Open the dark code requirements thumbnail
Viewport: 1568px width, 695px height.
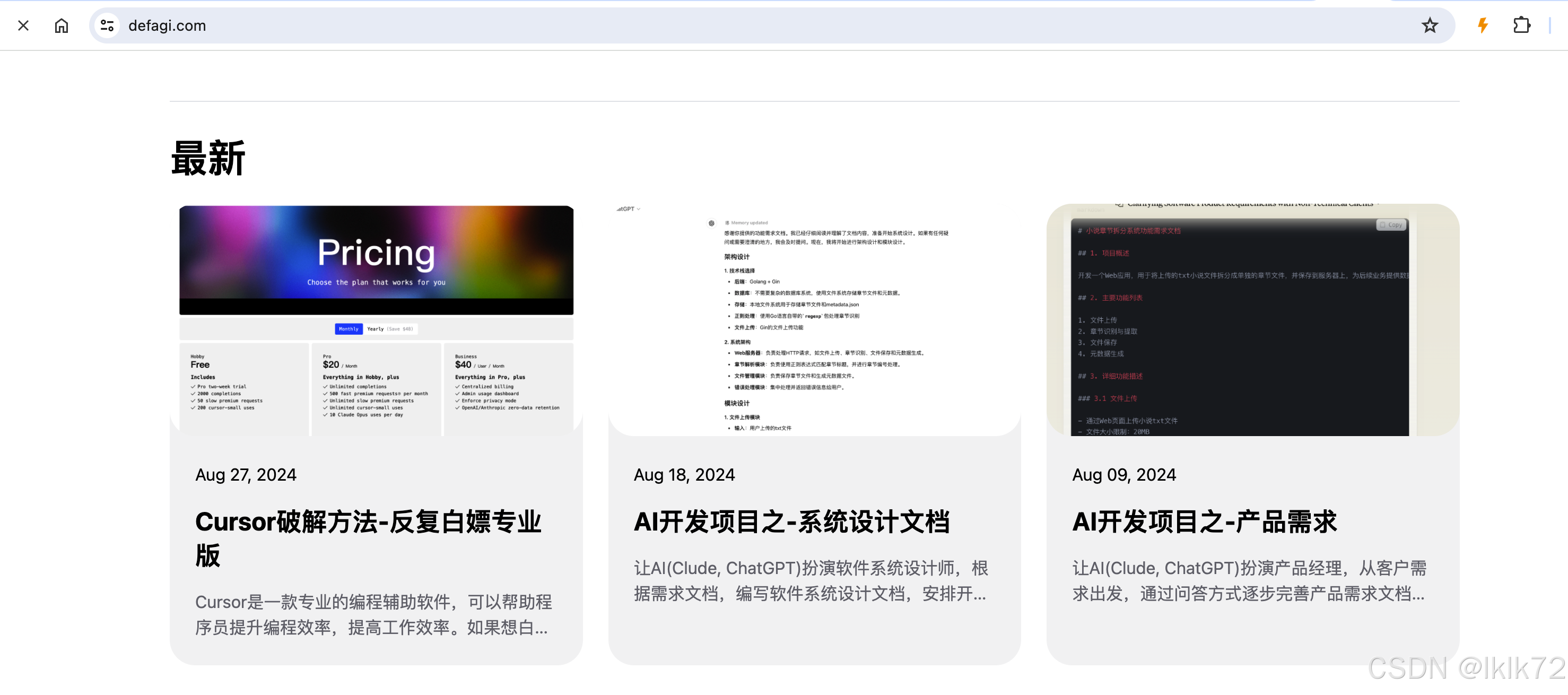pos(1253,320)
